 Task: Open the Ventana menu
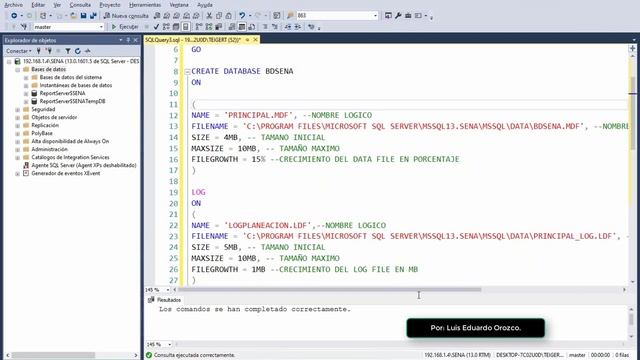[x=179, y=5]
